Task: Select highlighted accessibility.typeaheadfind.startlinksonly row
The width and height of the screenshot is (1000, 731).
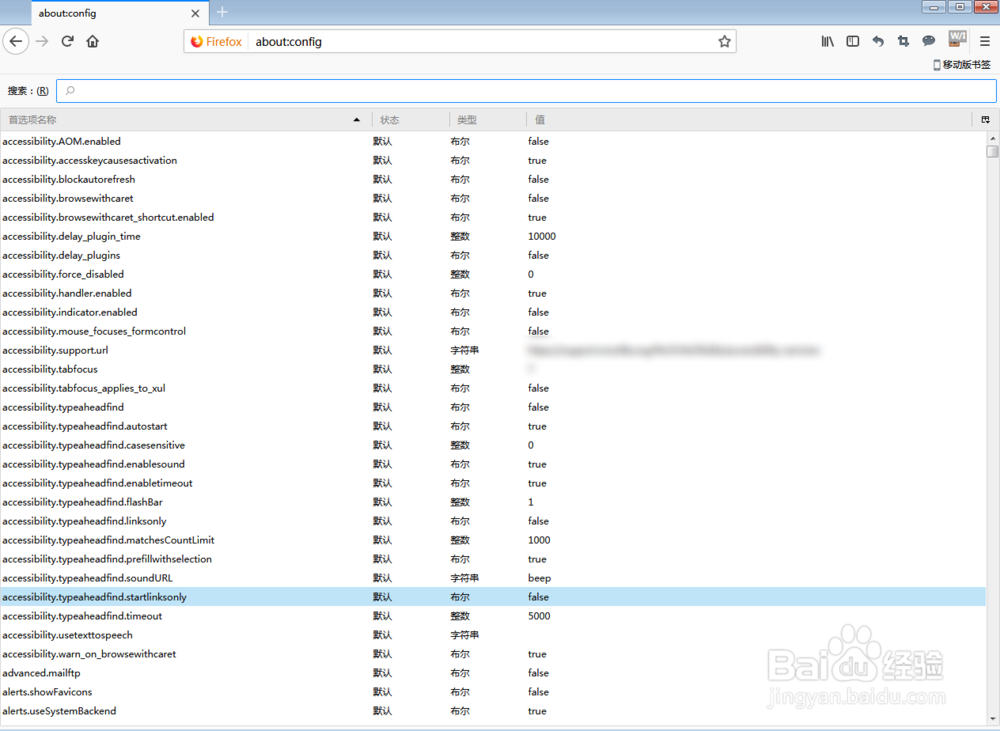Action: [x=492, y=597]
